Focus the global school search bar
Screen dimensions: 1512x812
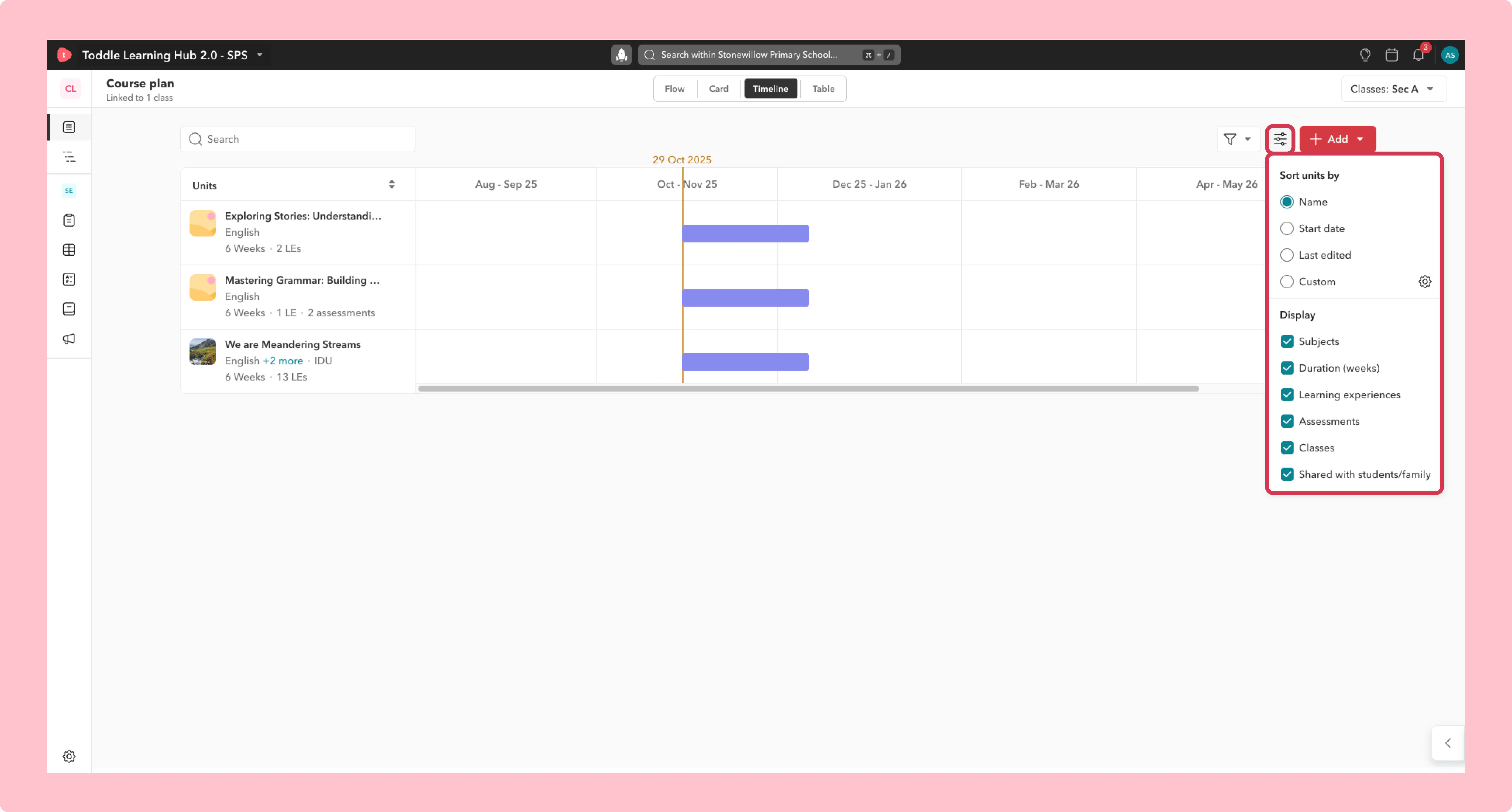pos(769,55)
